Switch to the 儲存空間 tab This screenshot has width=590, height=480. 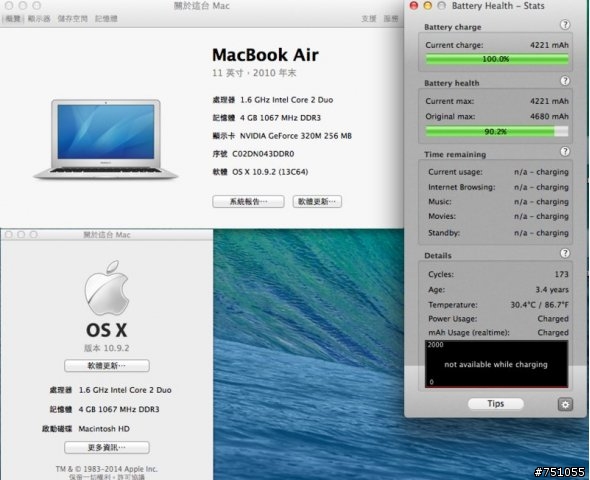tap(72, 18)
